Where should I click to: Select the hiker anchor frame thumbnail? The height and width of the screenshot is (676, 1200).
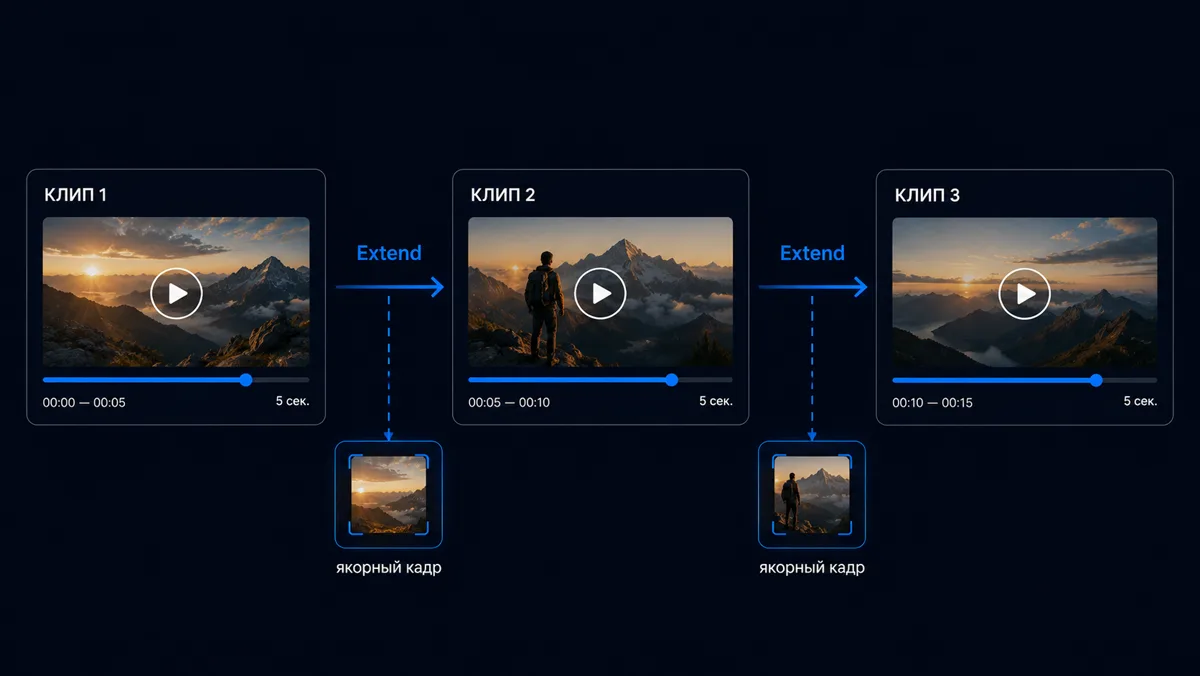pyautogui.click(x=812, y=494)
